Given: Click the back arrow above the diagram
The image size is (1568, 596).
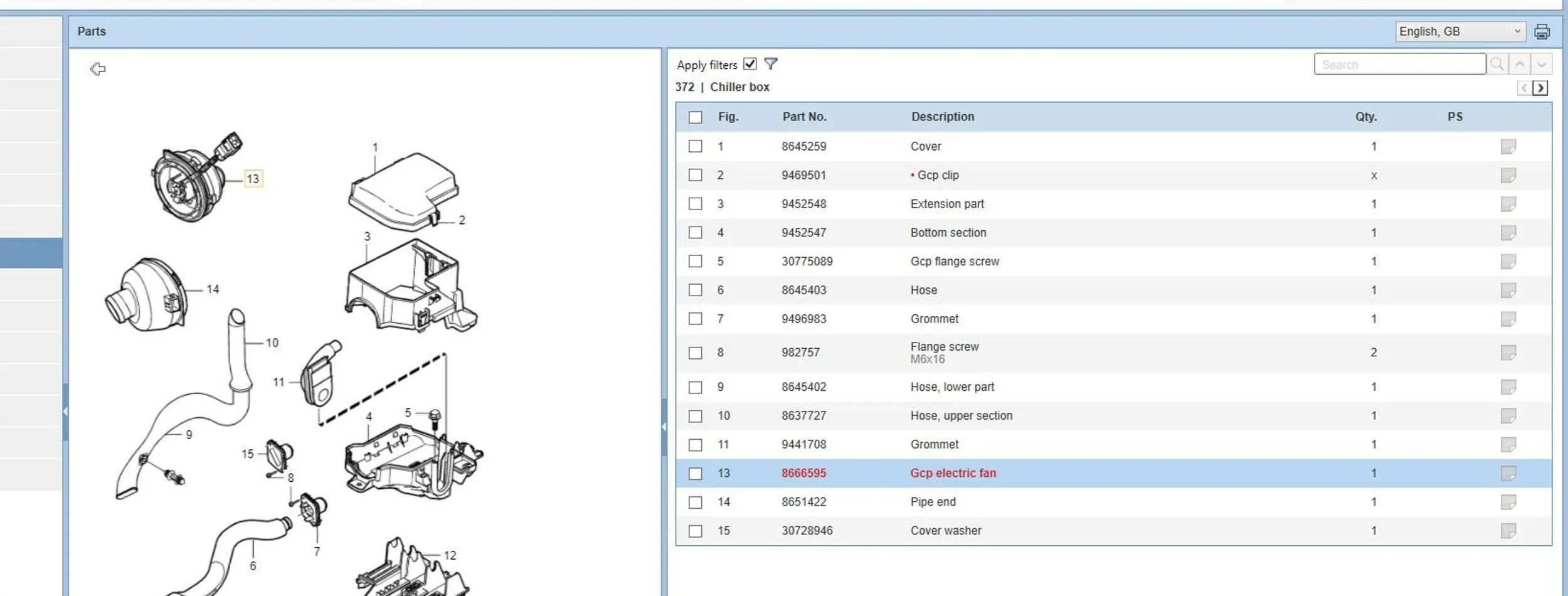Looking at the screenshot, I should tap(98, 69).
